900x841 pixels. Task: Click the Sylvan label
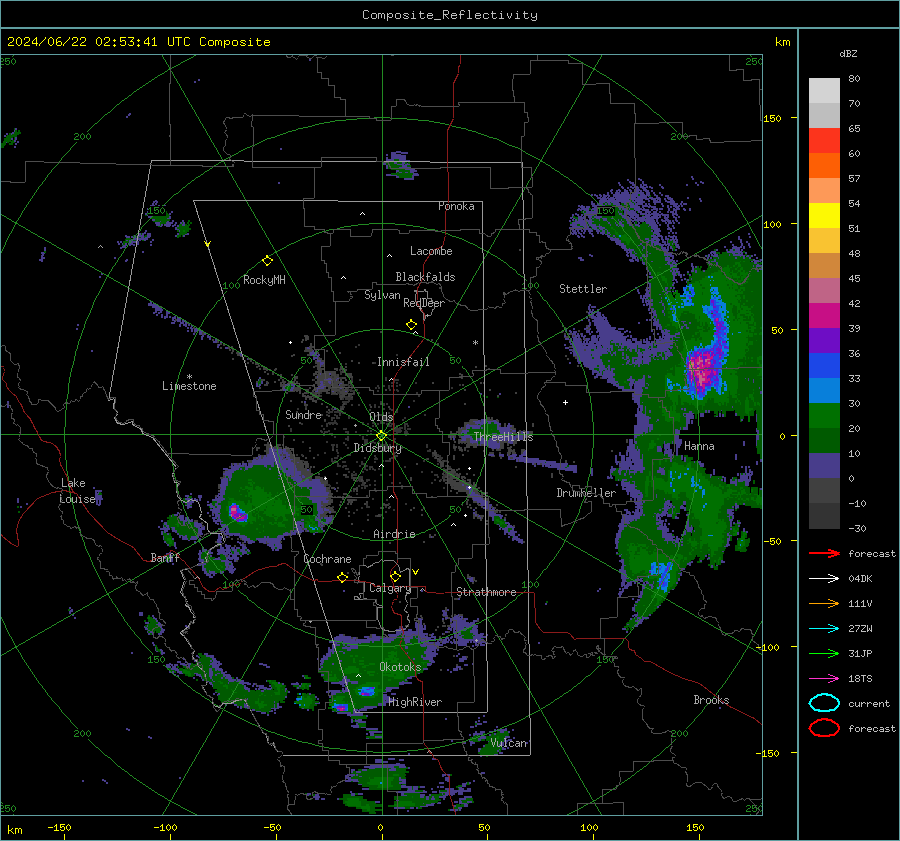pos(382,295)
